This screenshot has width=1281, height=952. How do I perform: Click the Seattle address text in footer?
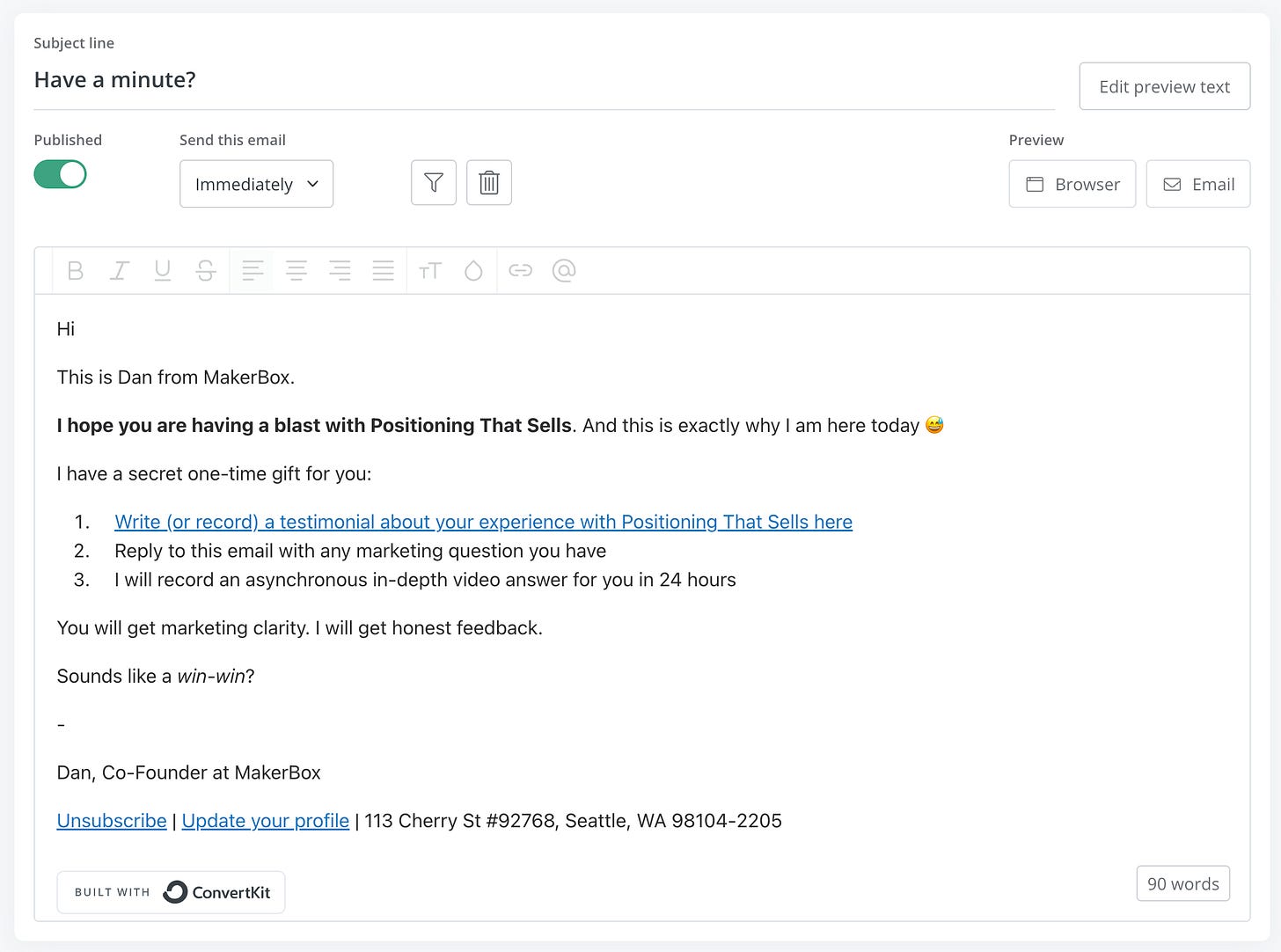[573, 821]
